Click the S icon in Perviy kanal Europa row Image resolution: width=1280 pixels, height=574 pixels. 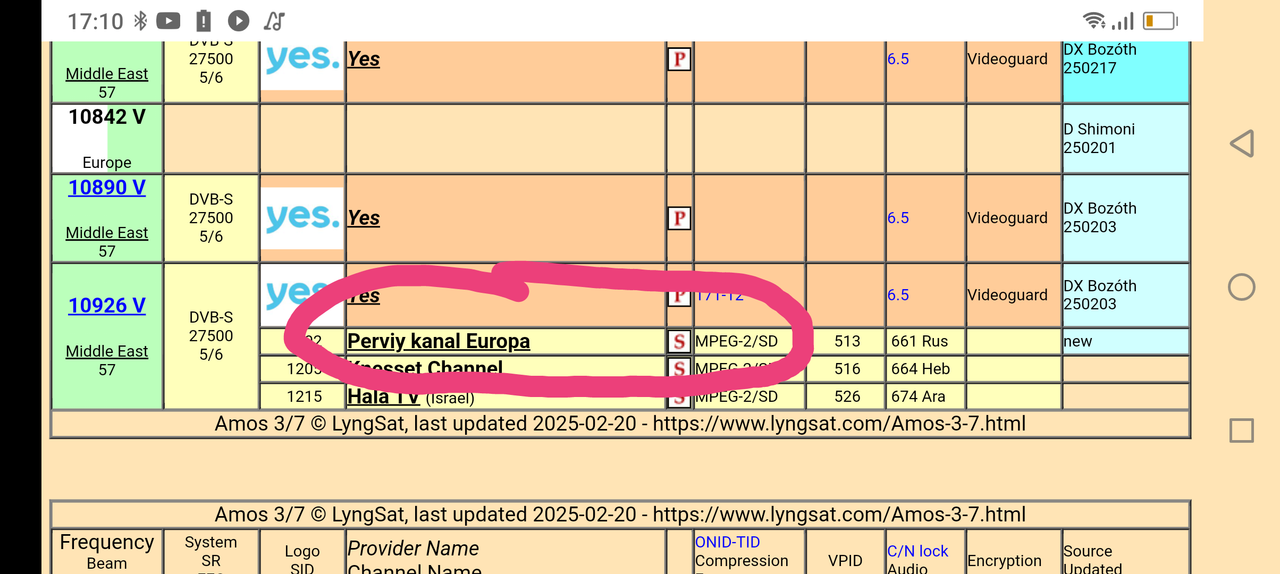point(679,342)
